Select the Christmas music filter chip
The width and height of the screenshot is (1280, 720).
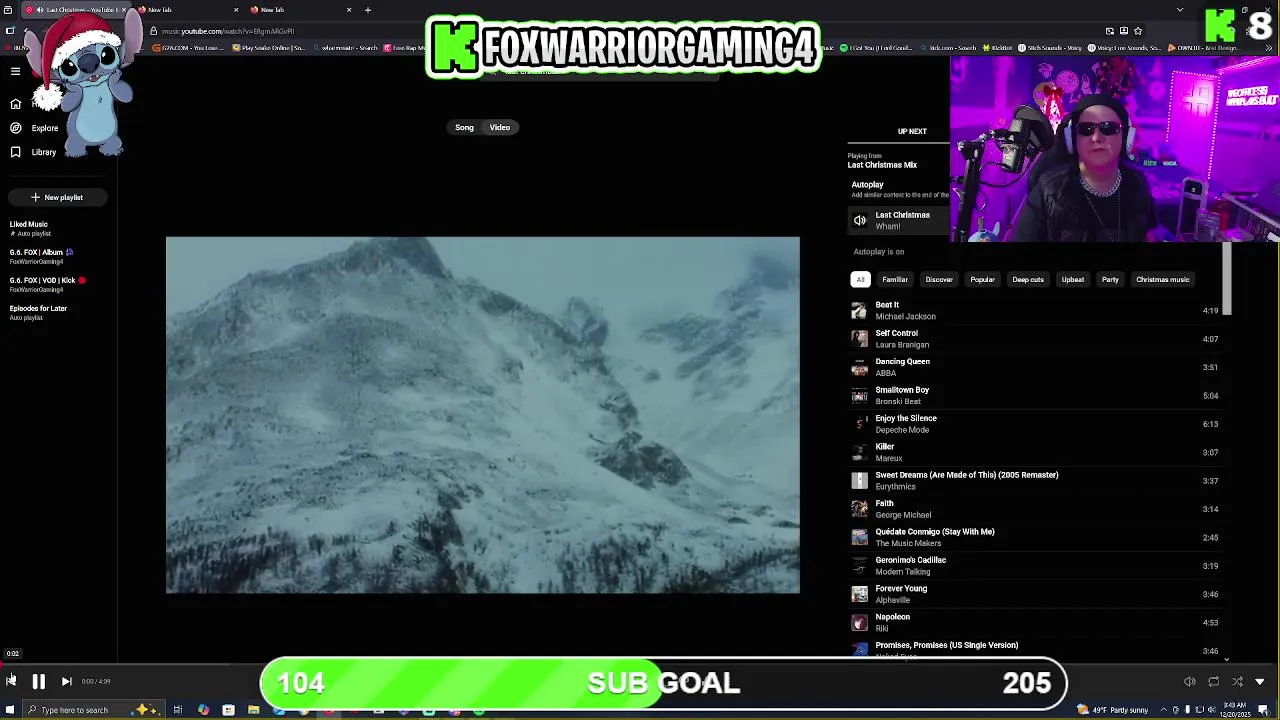[x=1163, y=279]
